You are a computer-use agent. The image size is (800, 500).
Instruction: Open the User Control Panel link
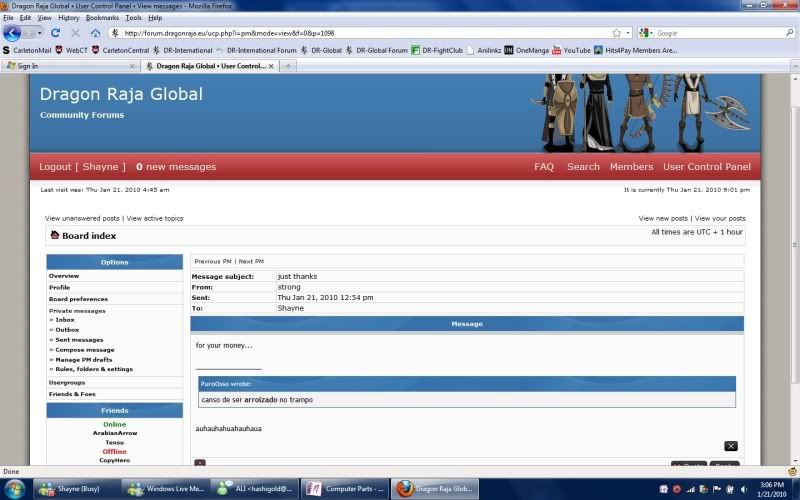pos(707,167)
